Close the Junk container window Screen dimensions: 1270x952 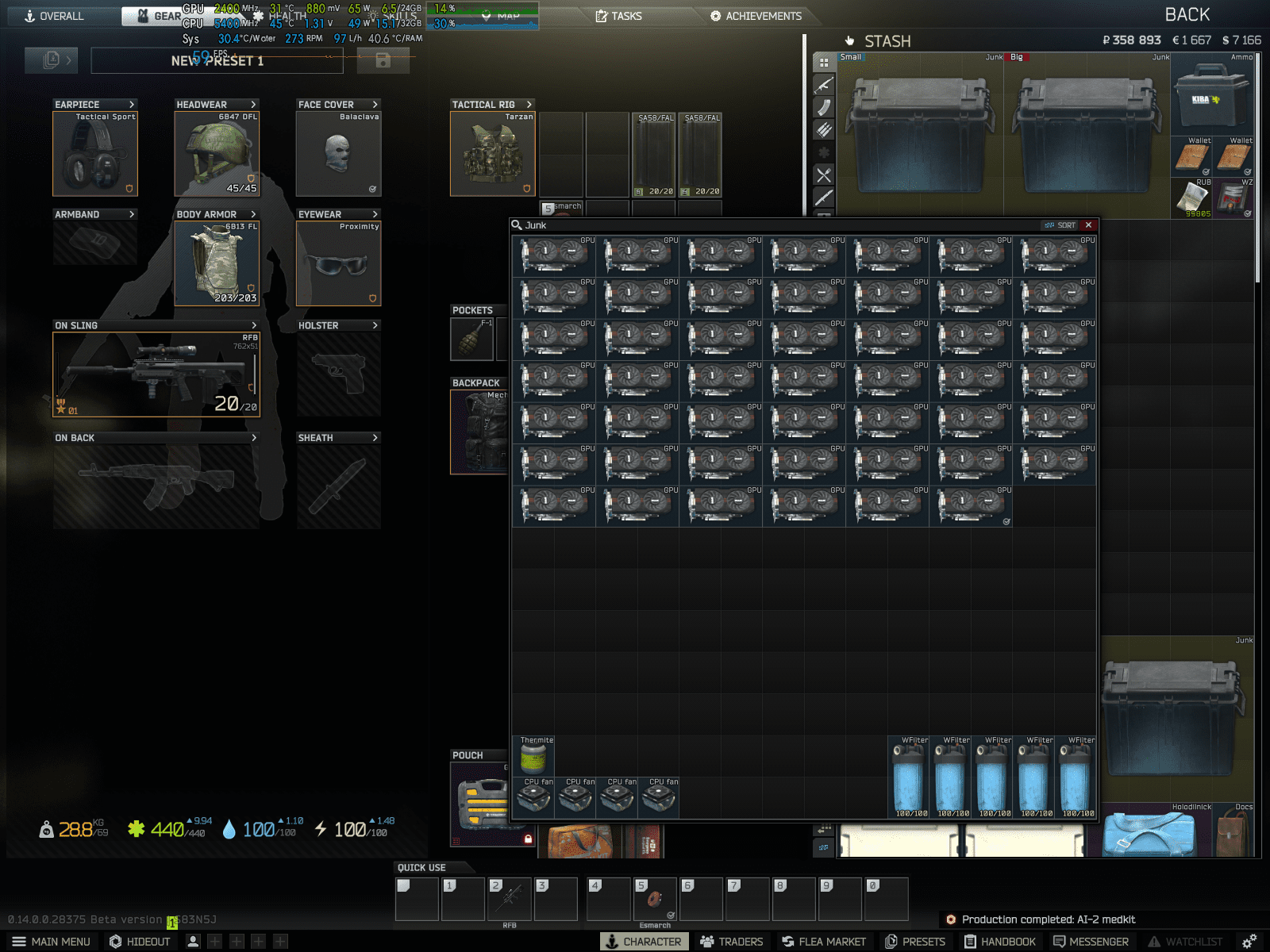coord(1089,225)
